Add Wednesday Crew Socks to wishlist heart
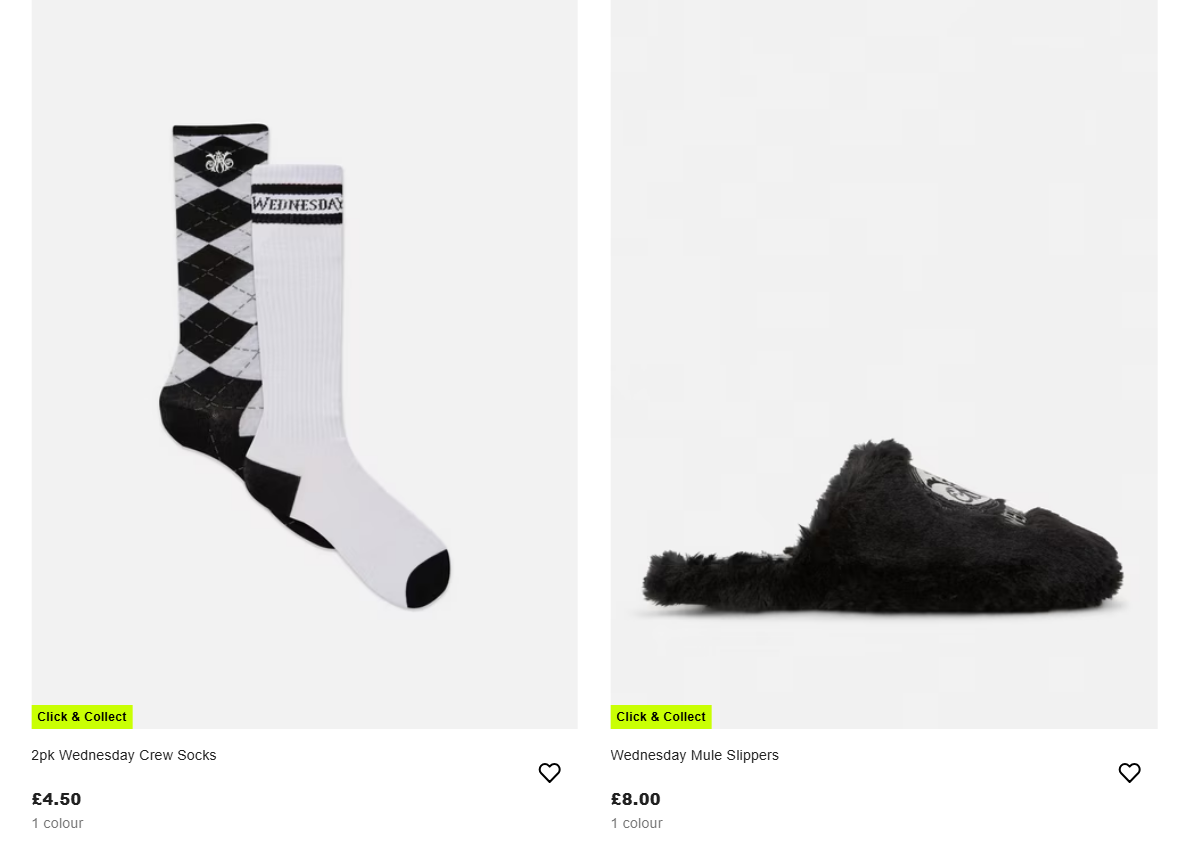The image size is (1189, 849). [549, 772]
